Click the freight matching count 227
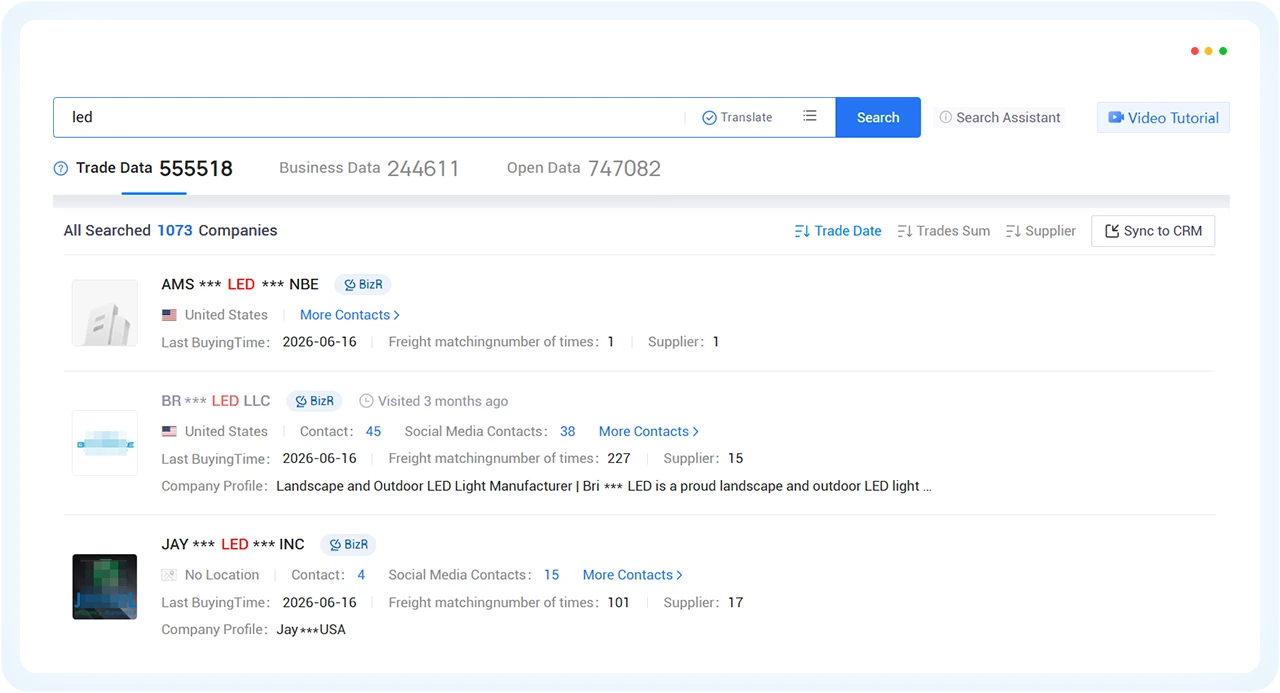Screen dimensions: 1280x693 [619, 458]
